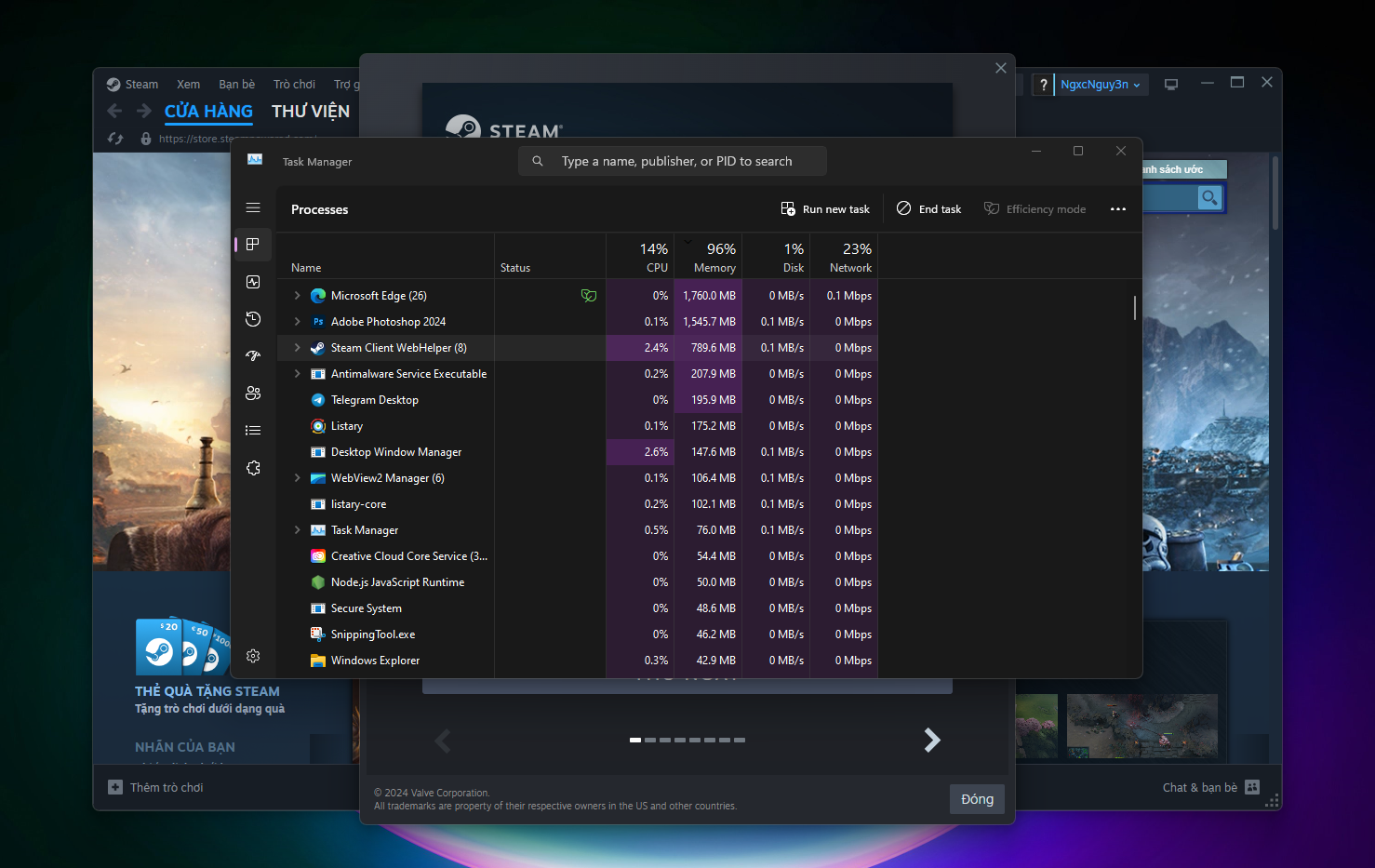Open Trò chơi menu in Steam

tap(294, 85)
